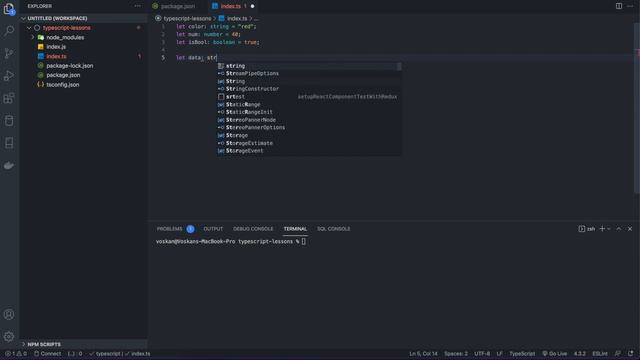Select the TERMINAL panel tab
640x360 pixels.
point(295,229)
